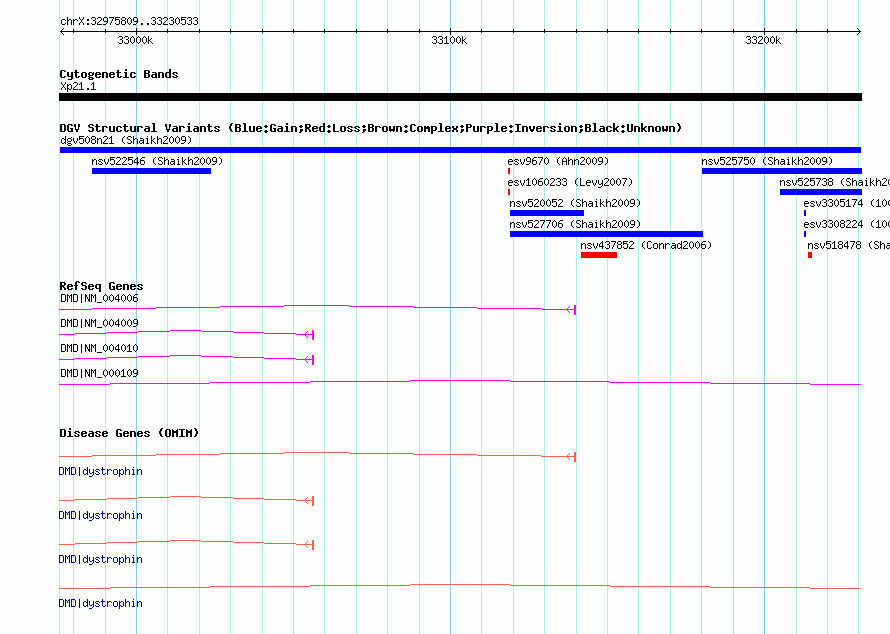Click the 33000k ruler tick label

click(x=135, y=40)
